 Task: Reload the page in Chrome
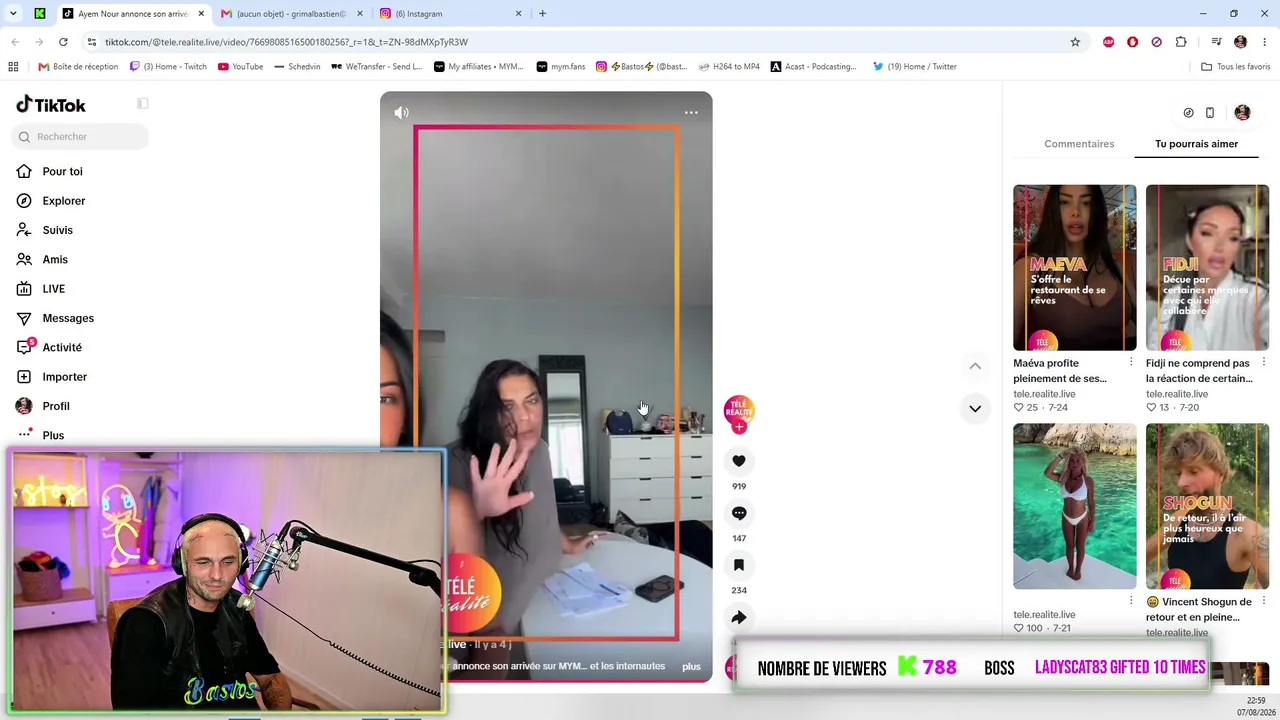pos(63,42)
